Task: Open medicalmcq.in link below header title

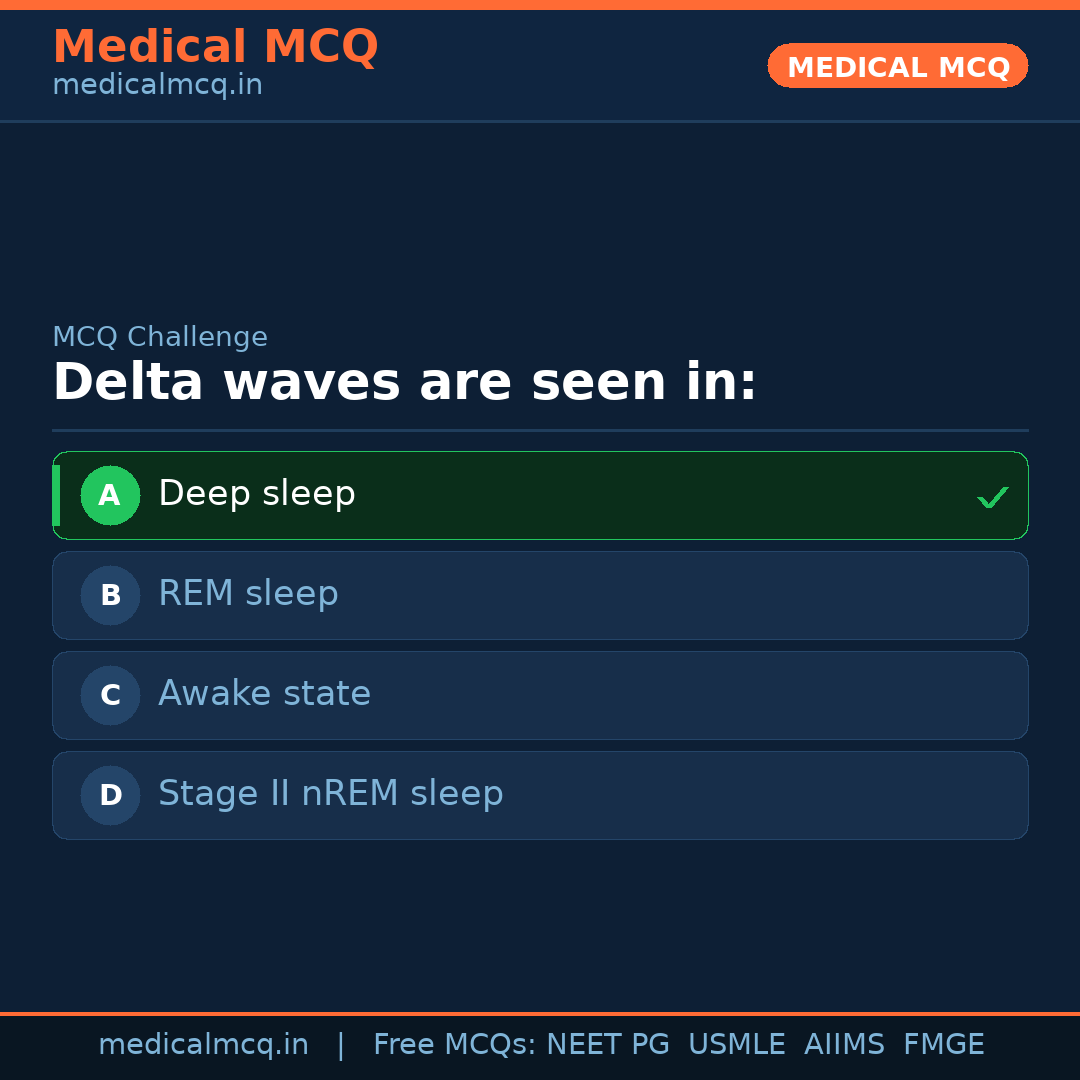Action: pos(157,85)
